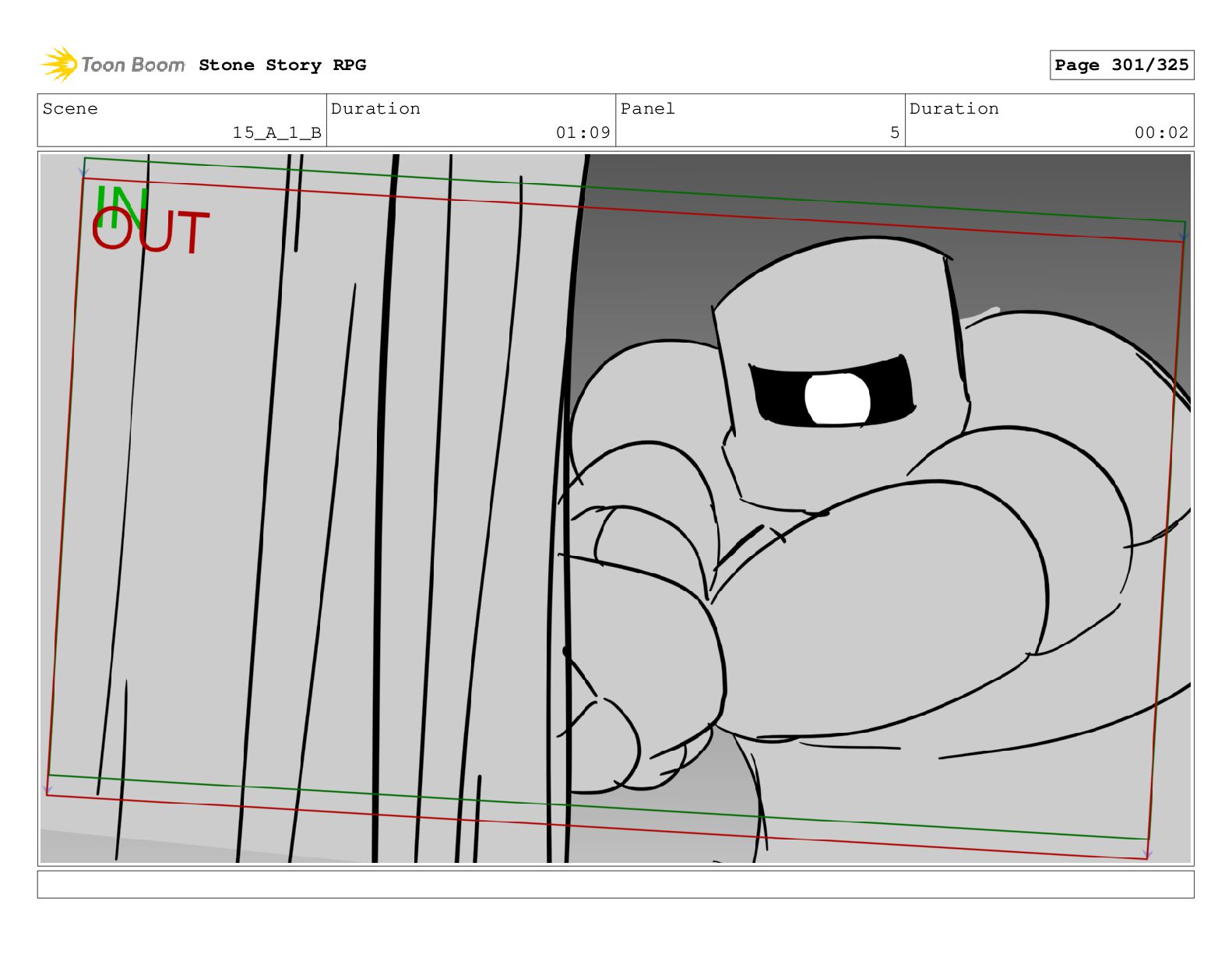The image size is (1232, 954).
Task: Click the 'Panel' header label
Action: 648,109
